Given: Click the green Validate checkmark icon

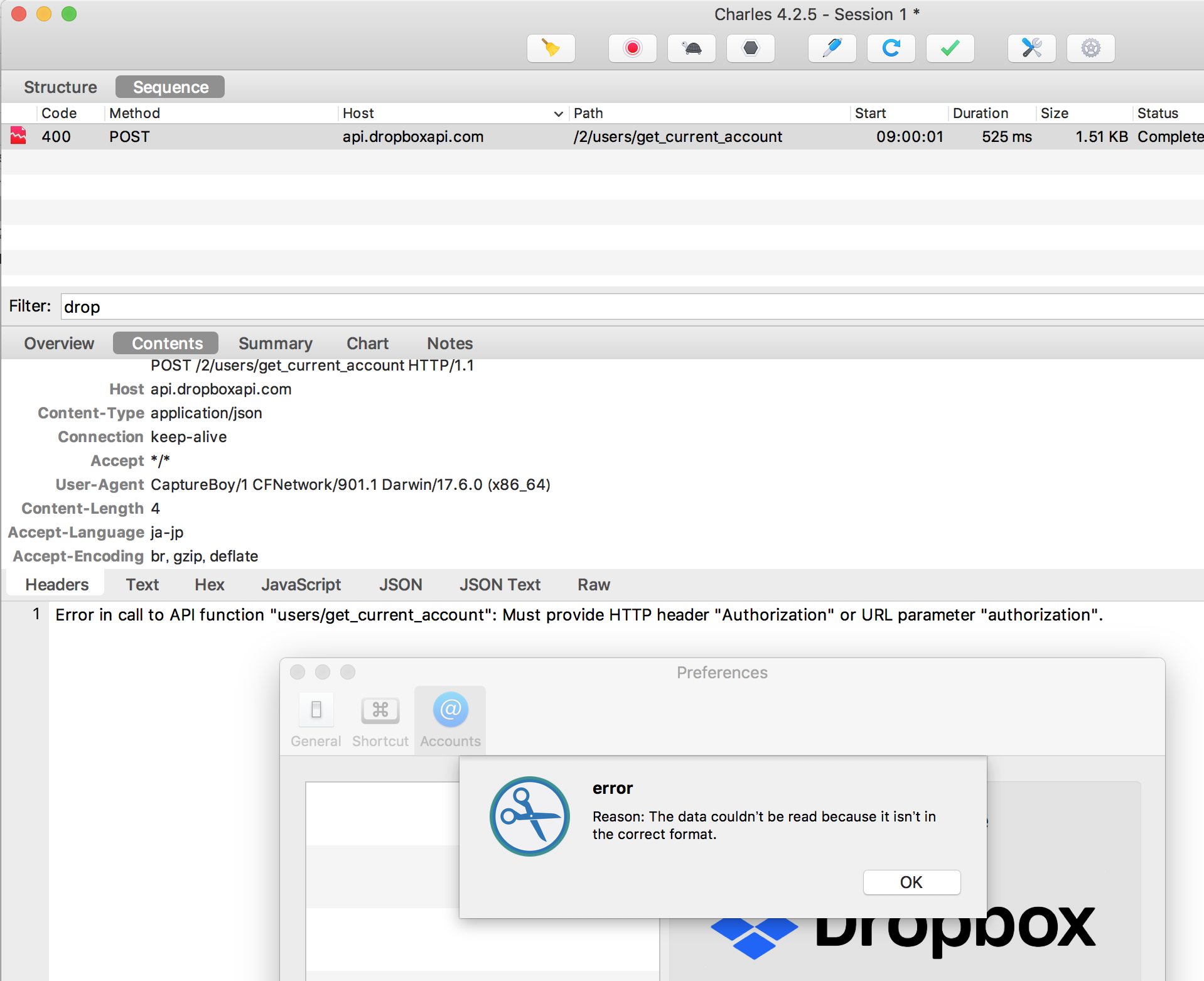Looking at the screenshot, I should 950,48.
